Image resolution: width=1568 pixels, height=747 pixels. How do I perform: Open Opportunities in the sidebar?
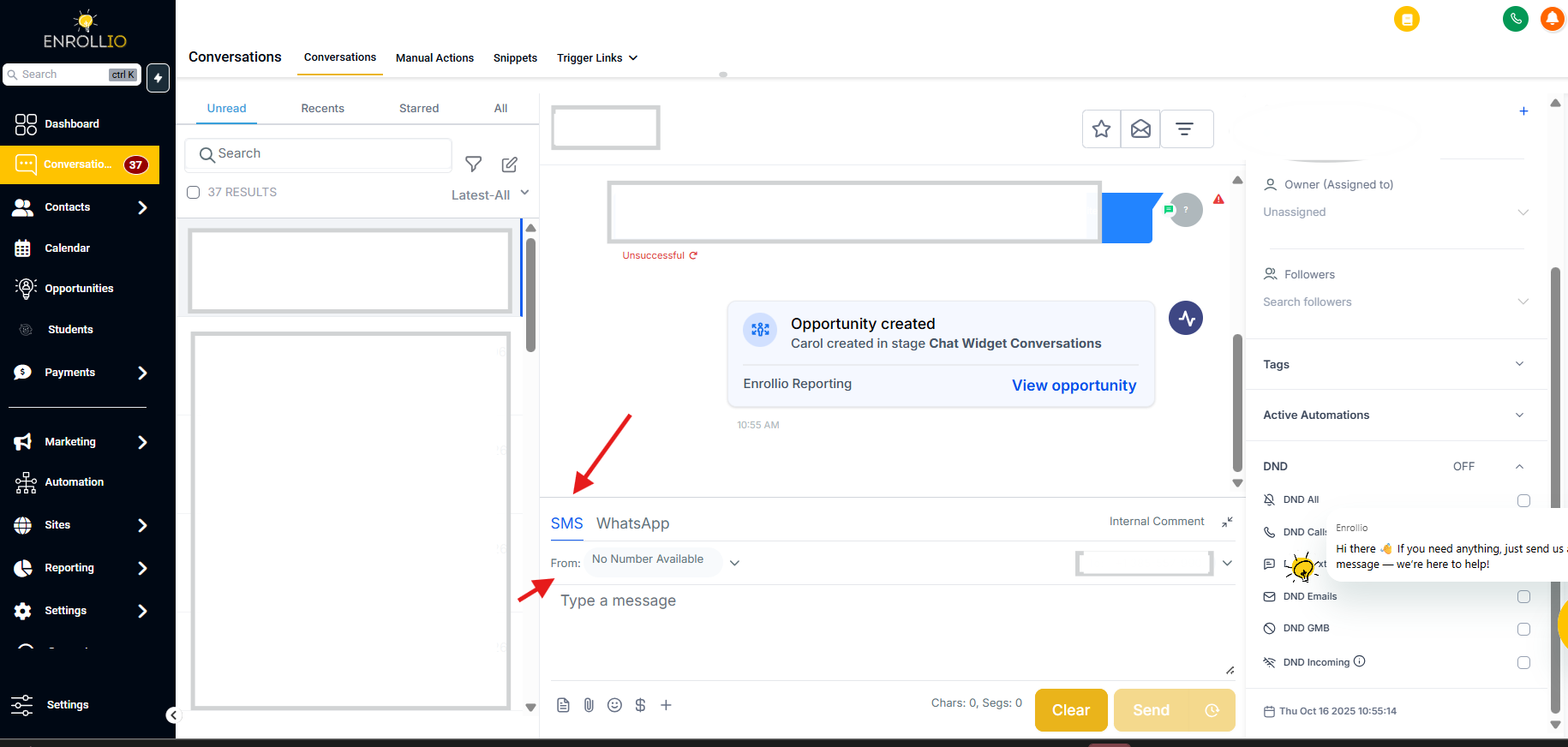pos(79,289)
